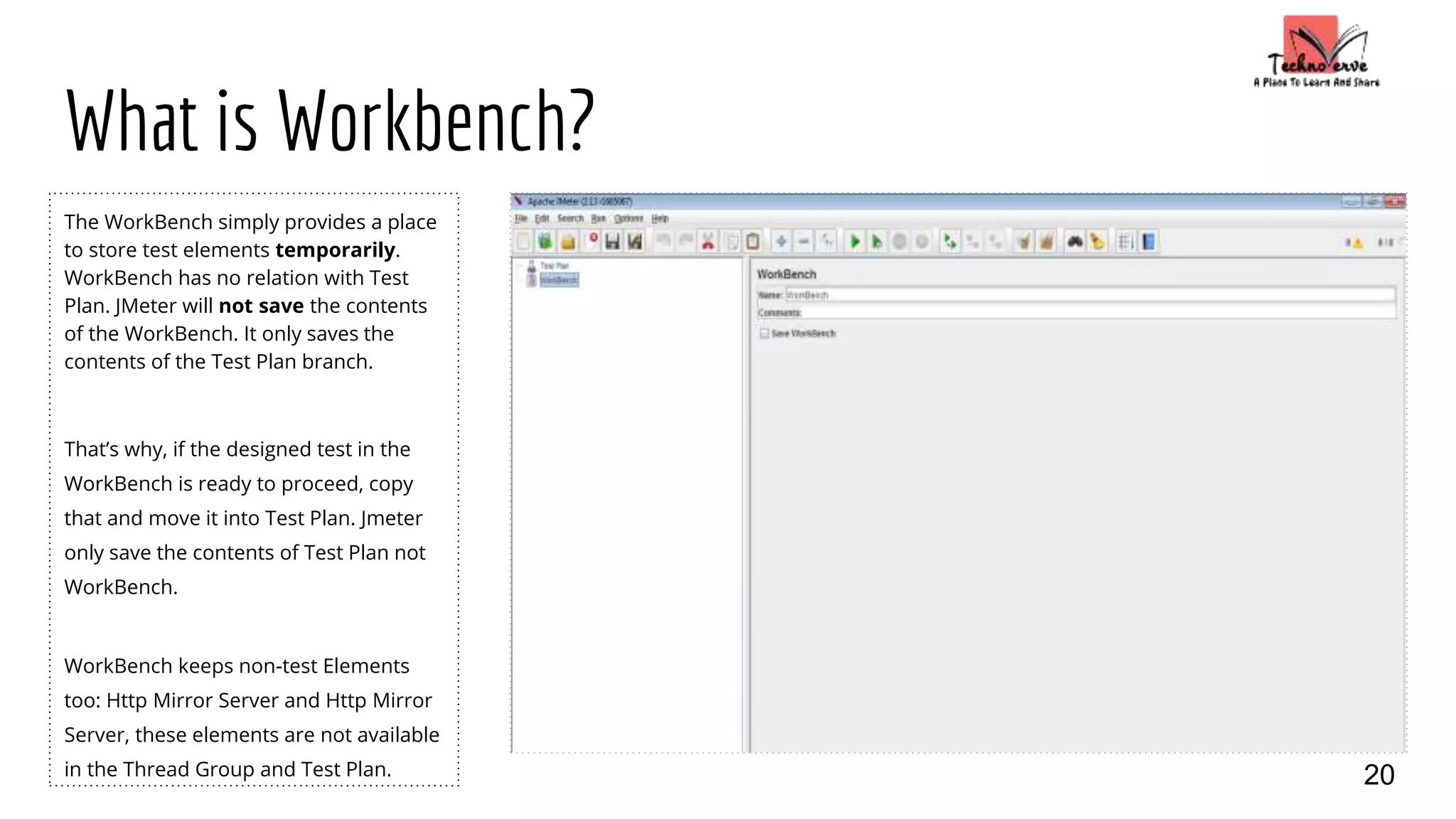Select the WorkBench tree node

(559, 280)
